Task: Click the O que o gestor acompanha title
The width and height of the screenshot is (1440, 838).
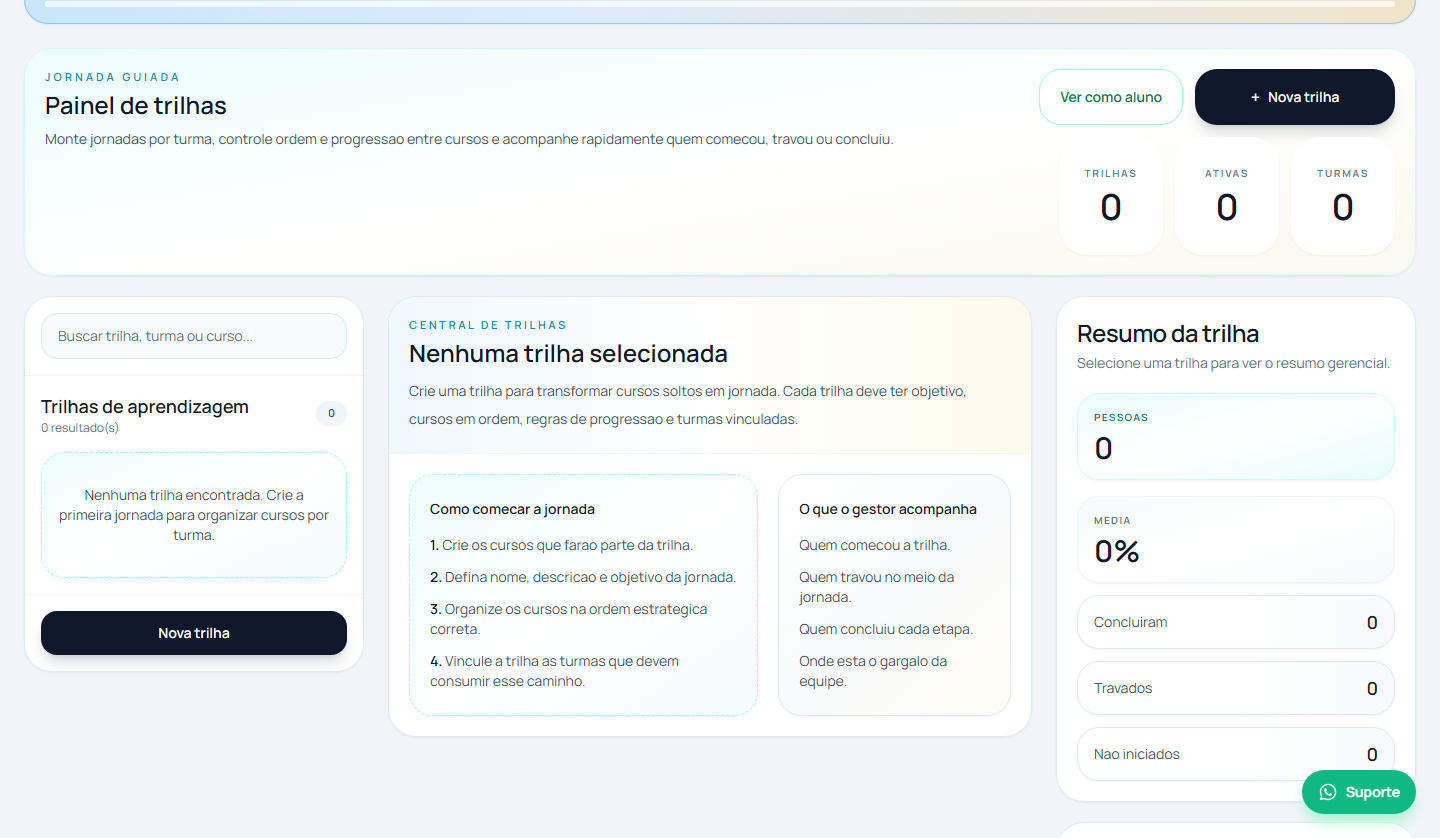Action: (x=888, y=509)
